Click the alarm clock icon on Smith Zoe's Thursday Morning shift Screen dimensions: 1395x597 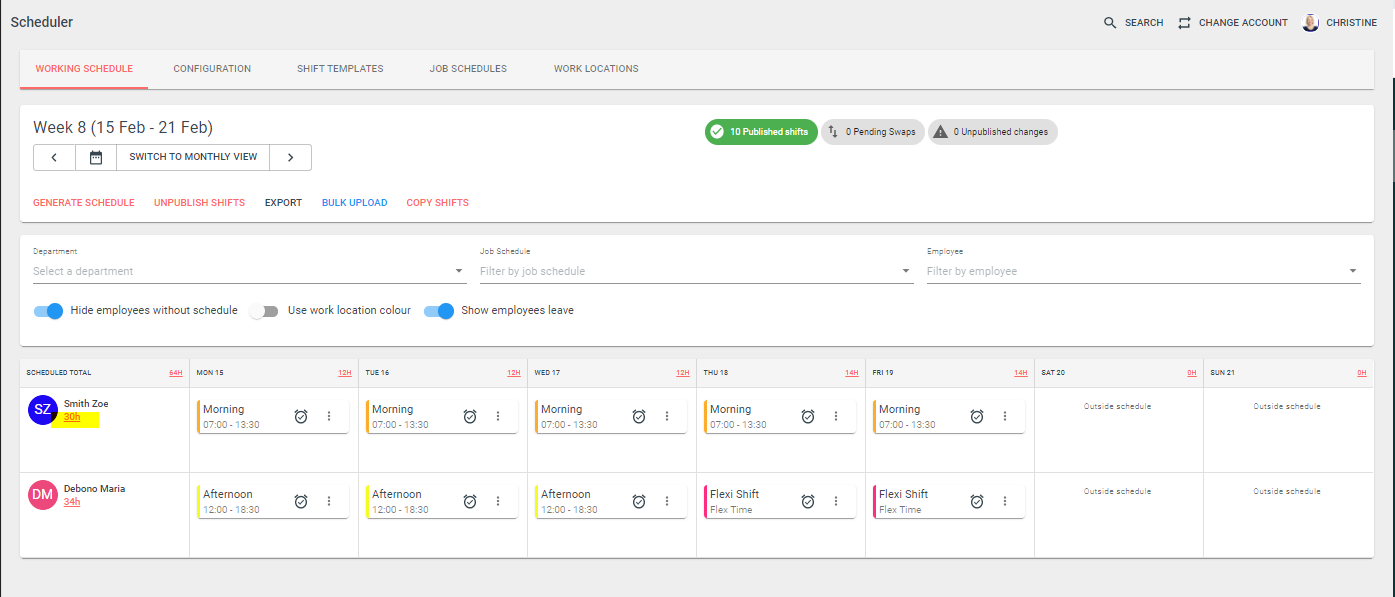point(808,416)
